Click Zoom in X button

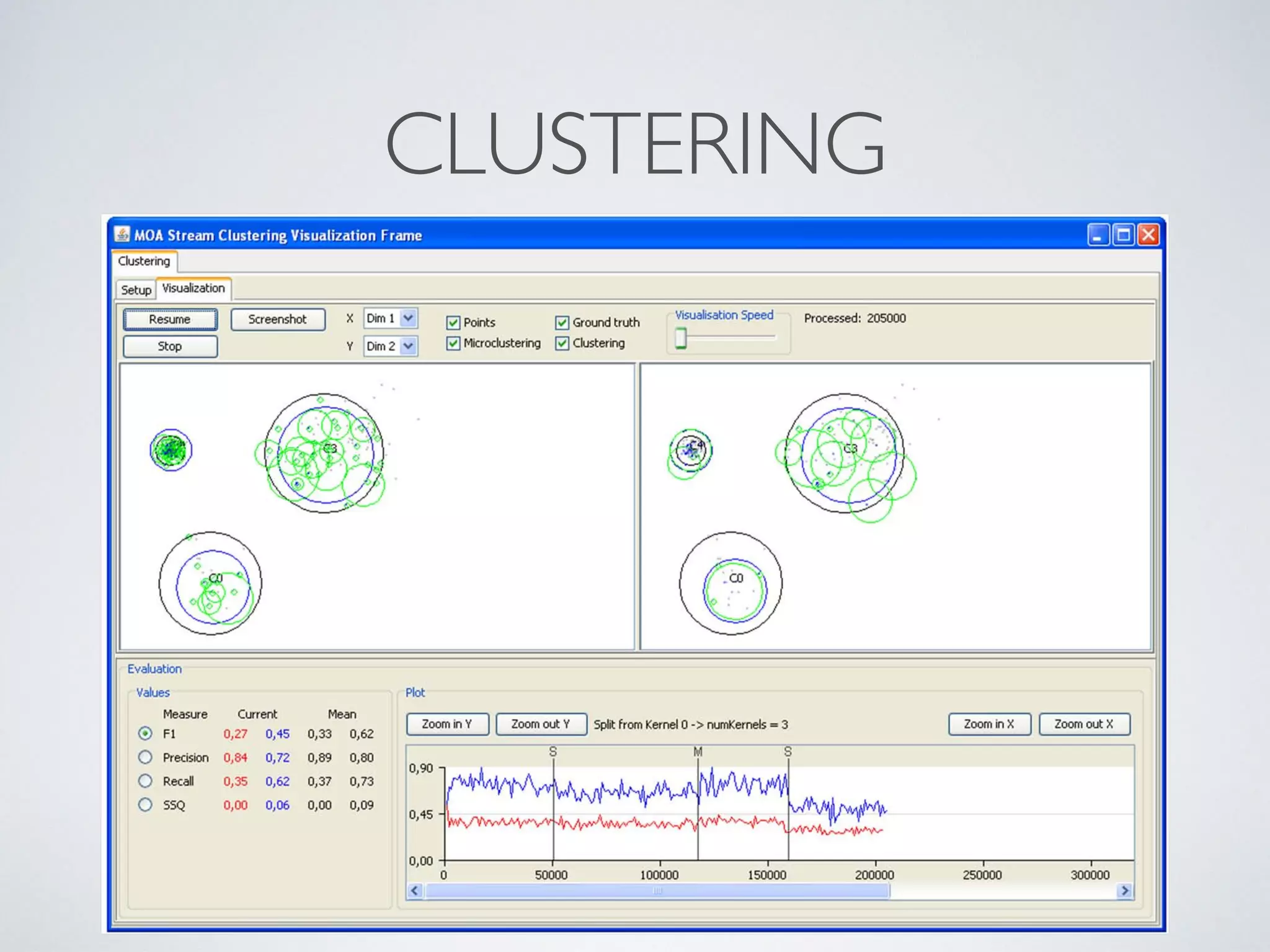point(989,724)
